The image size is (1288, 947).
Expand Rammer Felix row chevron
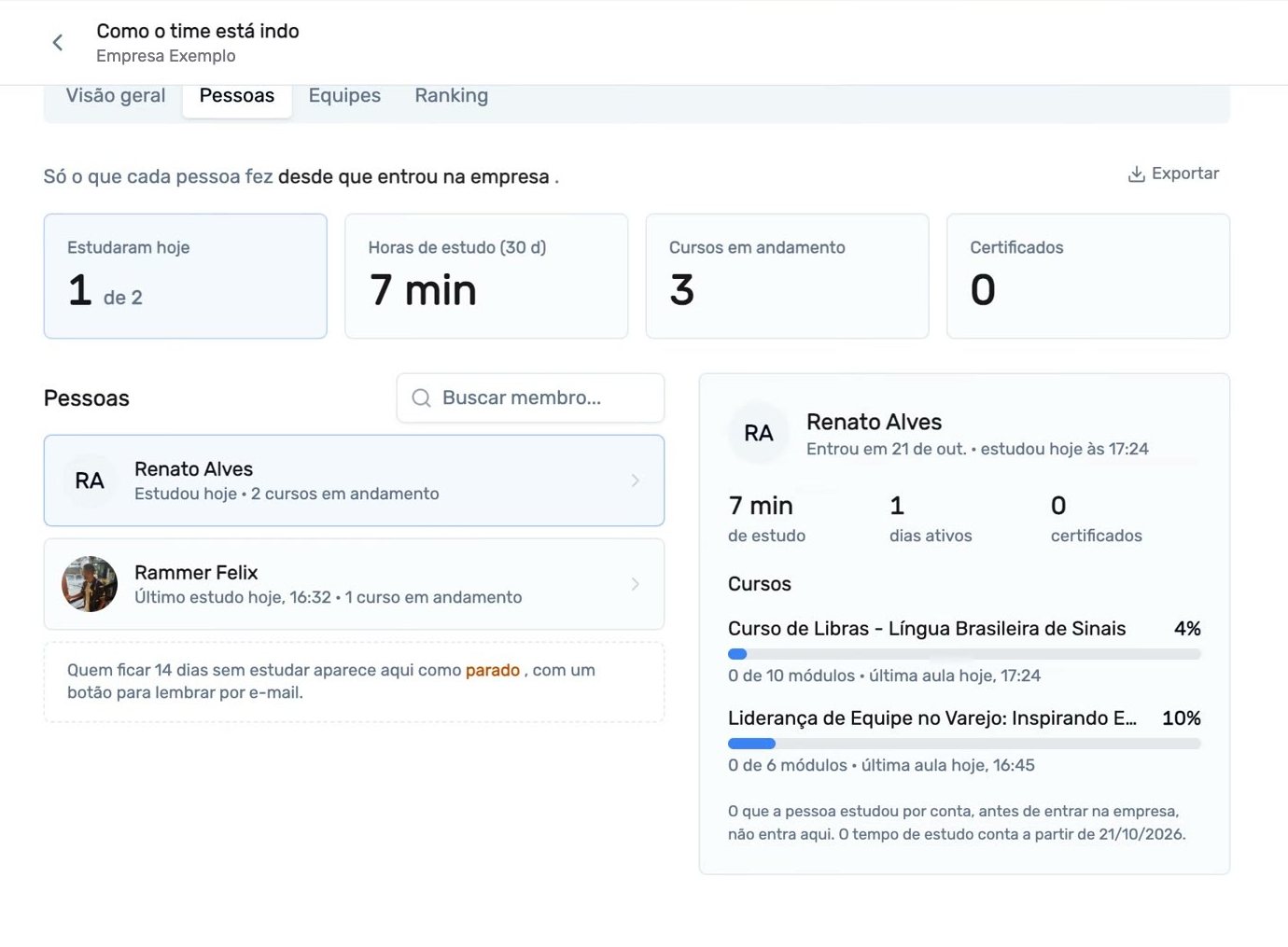click(x=635, y=584)
